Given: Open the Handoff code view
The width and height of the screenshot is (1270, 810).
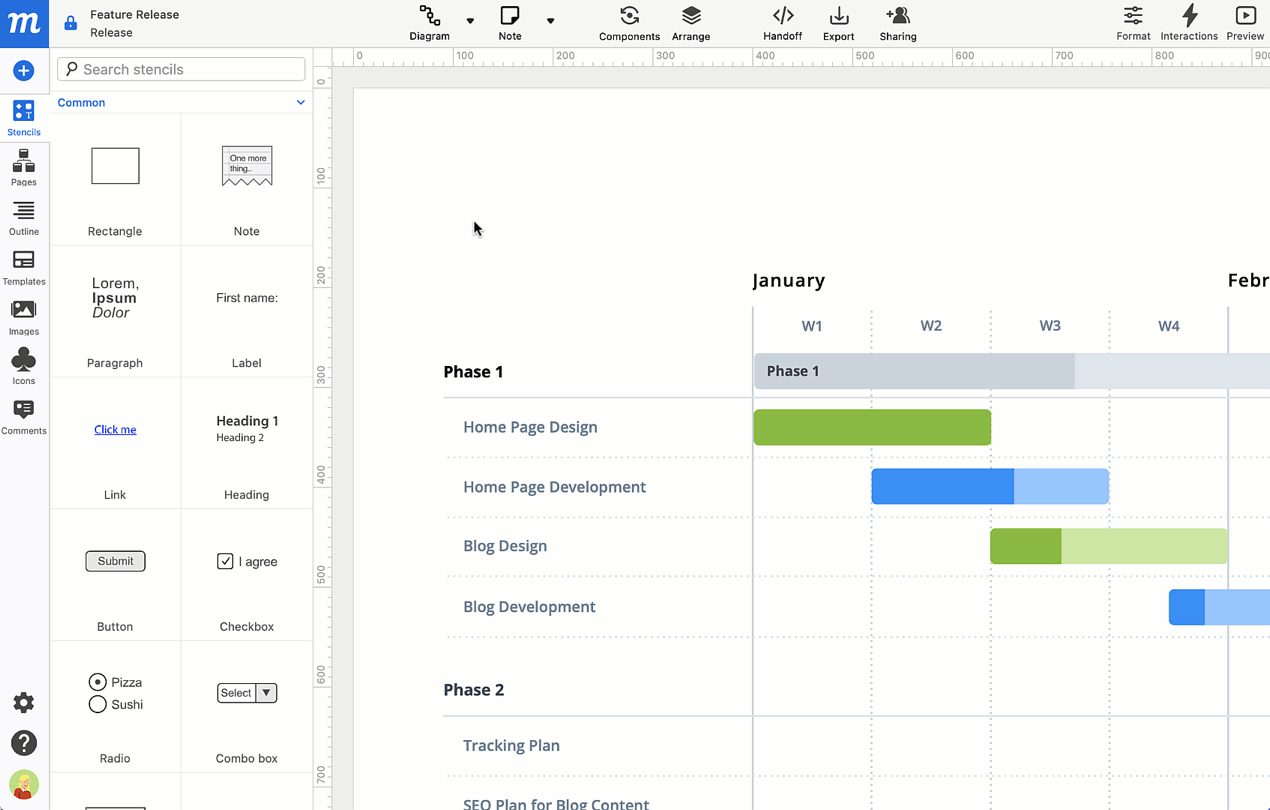Looking at the screenshot, I should coord(782,23).
